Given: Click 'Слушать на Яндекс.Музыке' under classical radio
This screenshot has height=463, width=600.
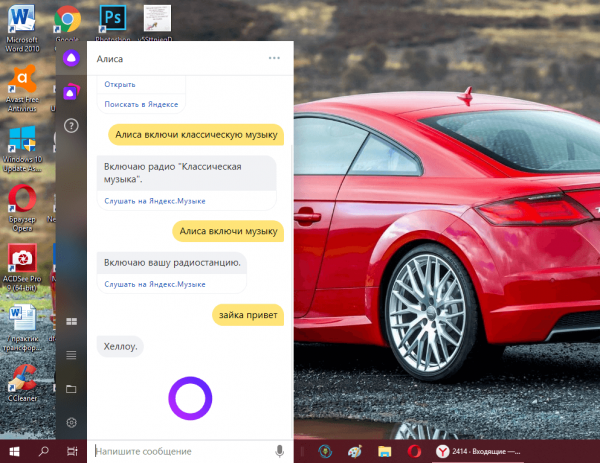Looking at the screenshot, I should click(155, 201).
